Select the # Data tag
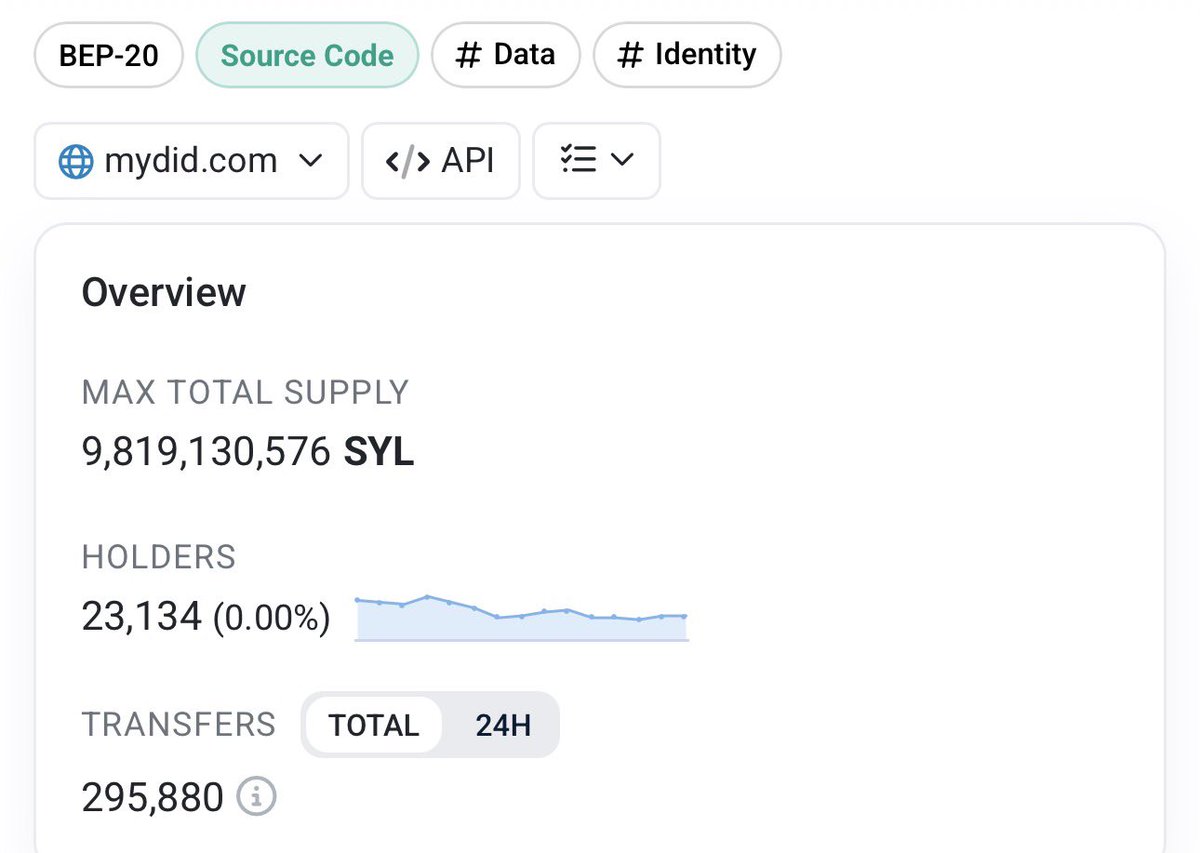The height and width of the screenshot is (853, 1200). [x=505, y=55]
